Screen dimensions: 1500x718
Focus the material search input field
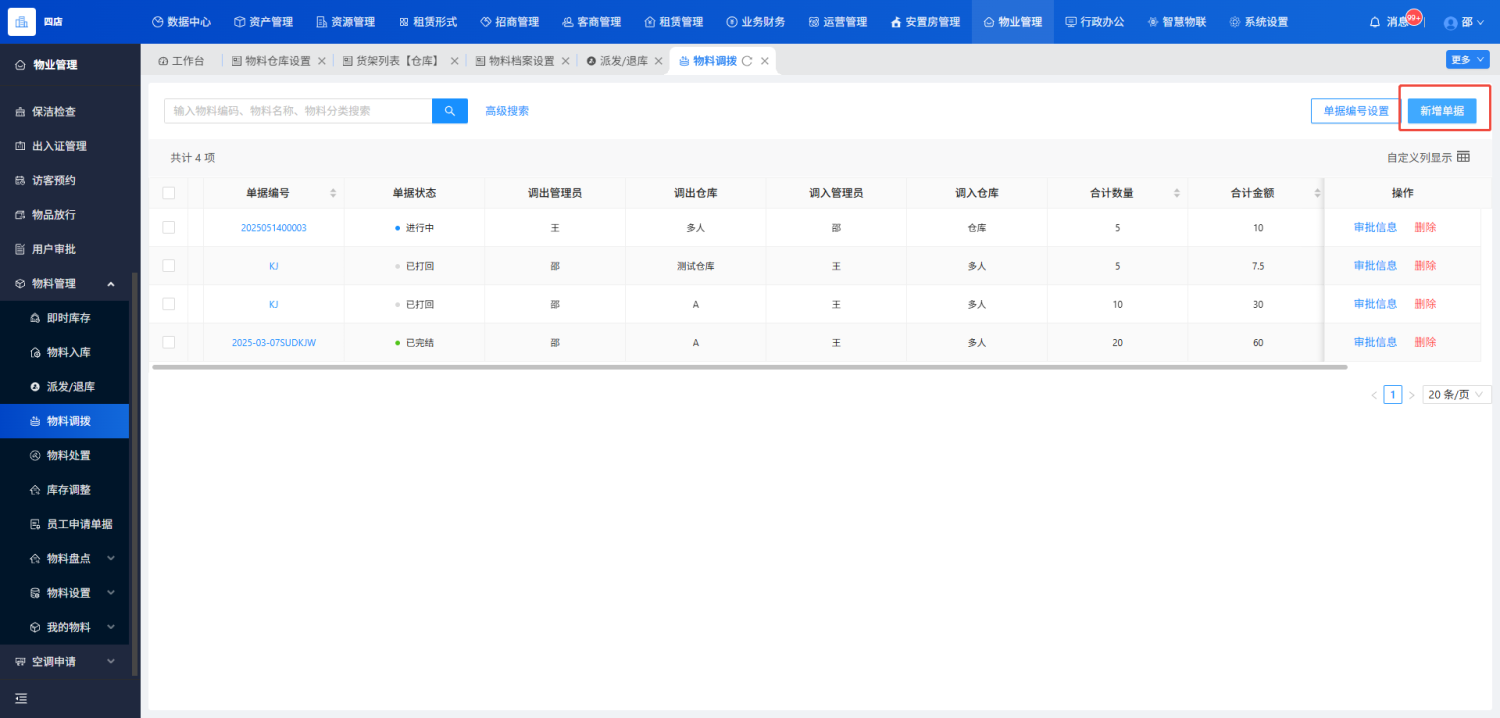click(x=298, y=111)
